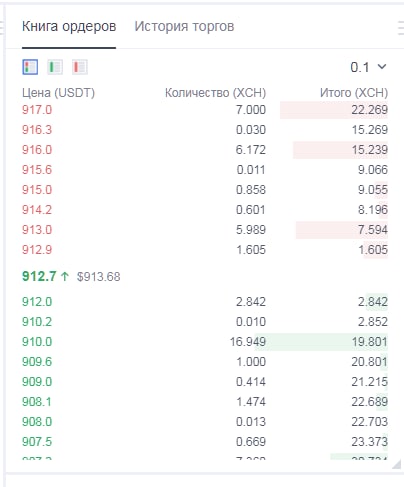404x487 pixels.
Task: Click the resize grip at bottom-right corner
Action: click(396, 464)
